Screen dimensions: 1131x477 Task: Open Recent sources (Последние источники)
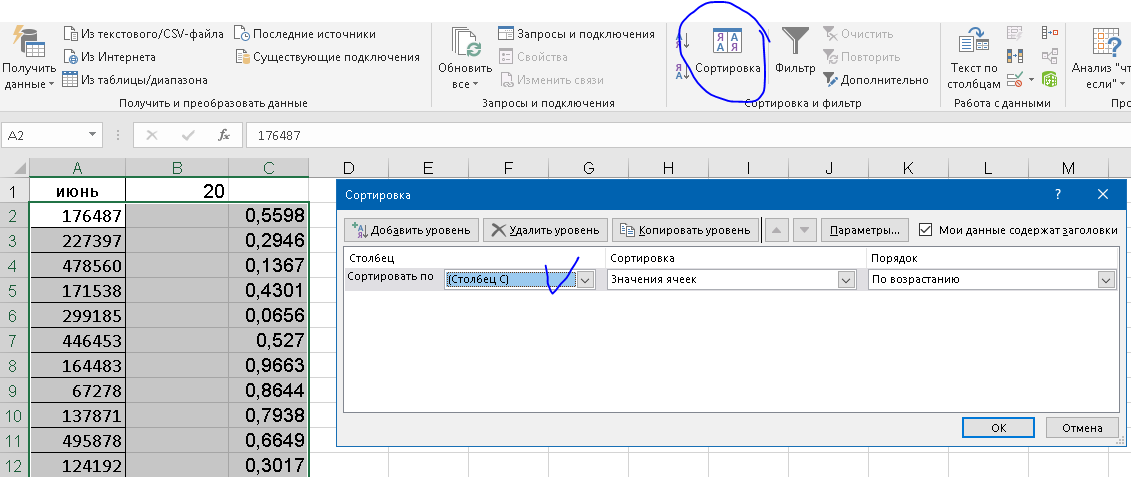point(305,34)
